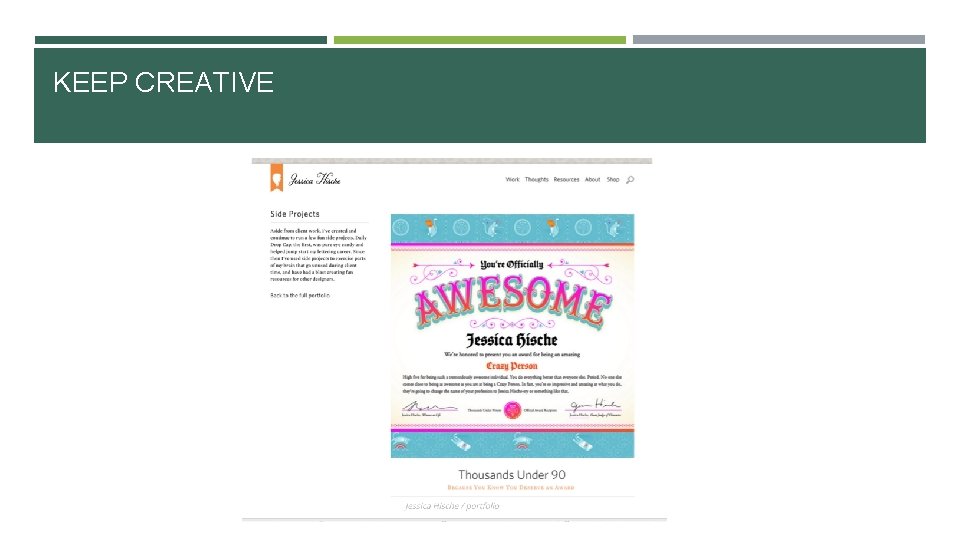The width and height of the screenshot is (960, 540).
Task: Click the Jessica Hische script wordmark
Action: click(315, 179)
